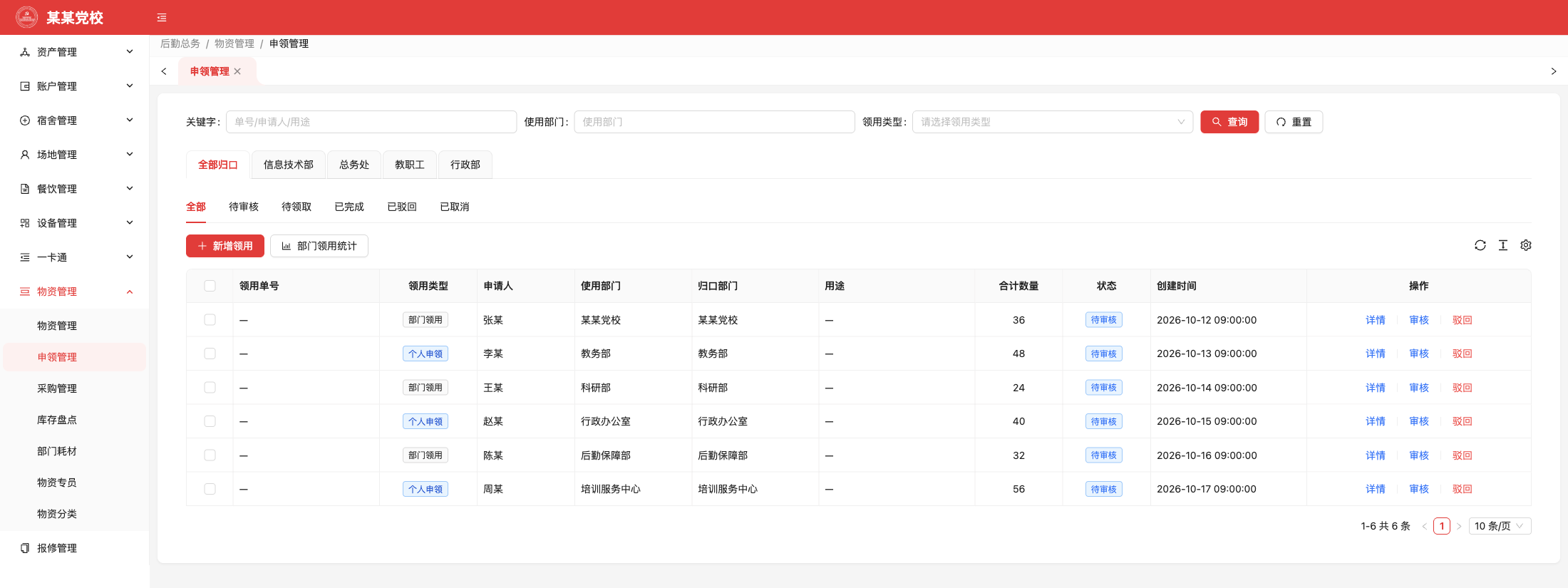Image resolution: width=1568 pixels, height=588 pixels.
Task: Click 驳回 for 王某's request
Action: click(1463, 388)
